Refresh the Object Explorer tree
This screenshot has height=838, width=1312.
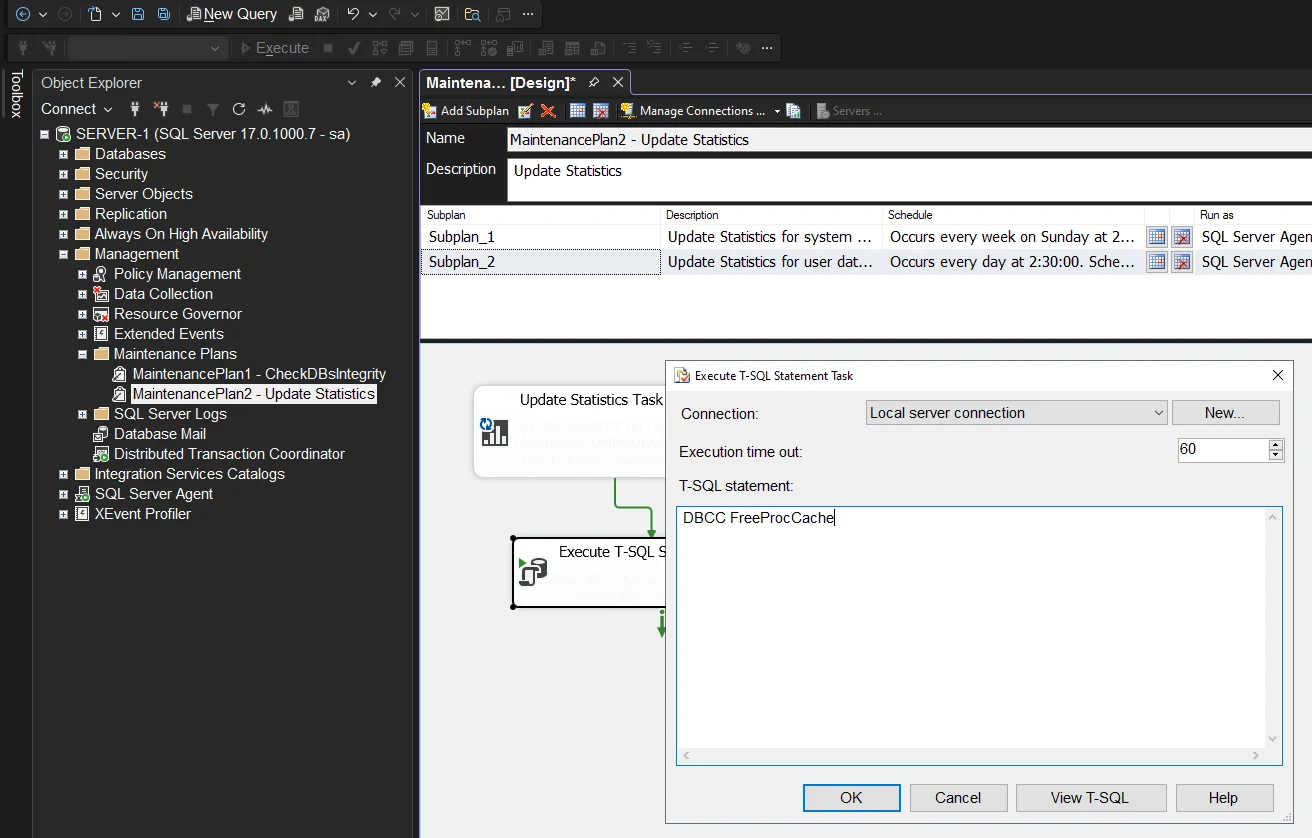tap(239, 109)
